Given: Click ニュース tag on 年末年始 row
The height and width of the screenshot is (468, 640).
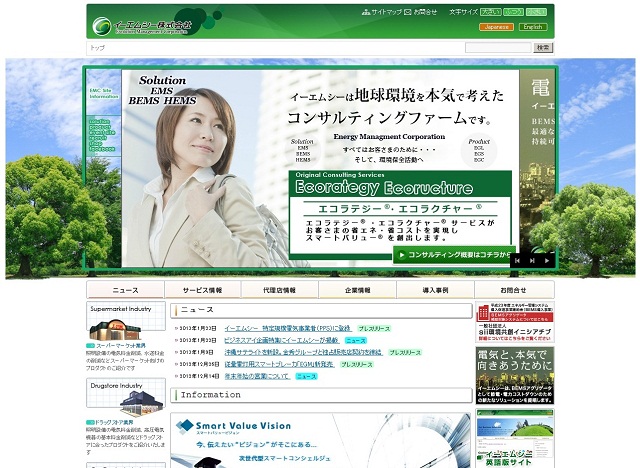Looking at the screenshot, I should click(307, 376).
